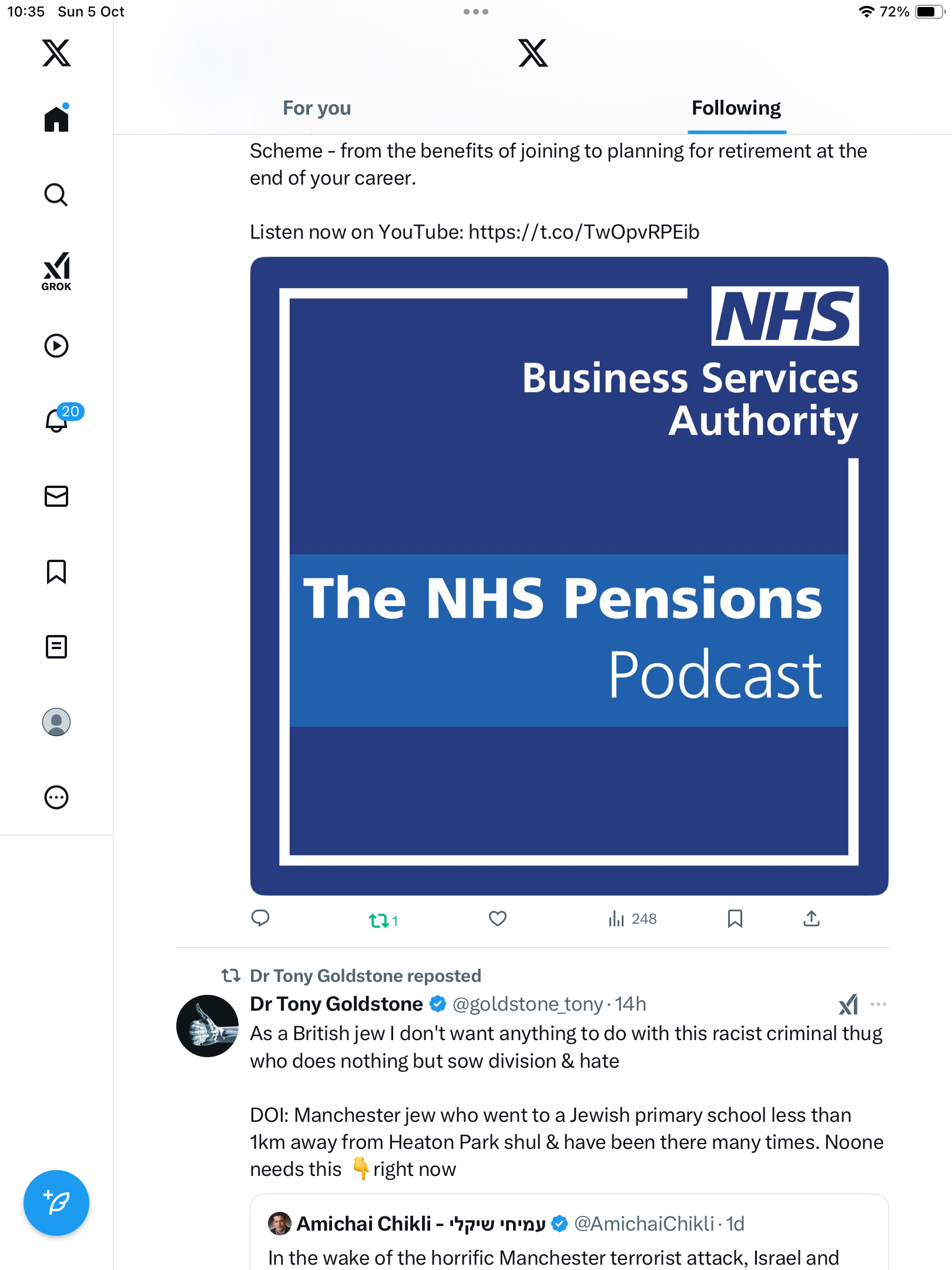This screenshot has width=952, height=1270.
Task: Open Grok from the sidebar
Action: (x=56, y=272)
